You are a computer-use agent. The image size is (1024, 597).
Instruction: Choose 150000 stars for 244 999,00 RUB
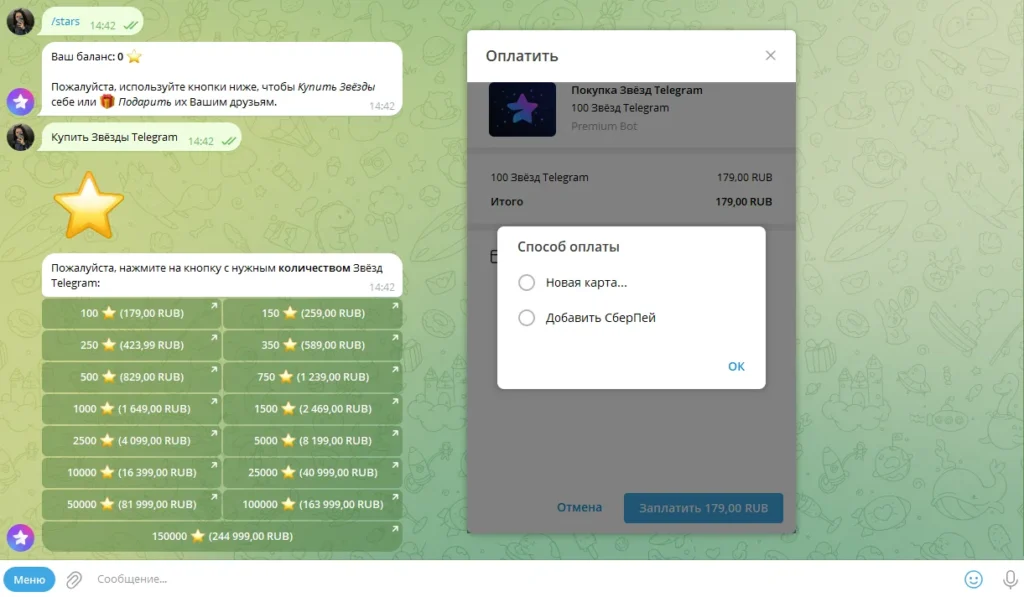click(222, 536)
